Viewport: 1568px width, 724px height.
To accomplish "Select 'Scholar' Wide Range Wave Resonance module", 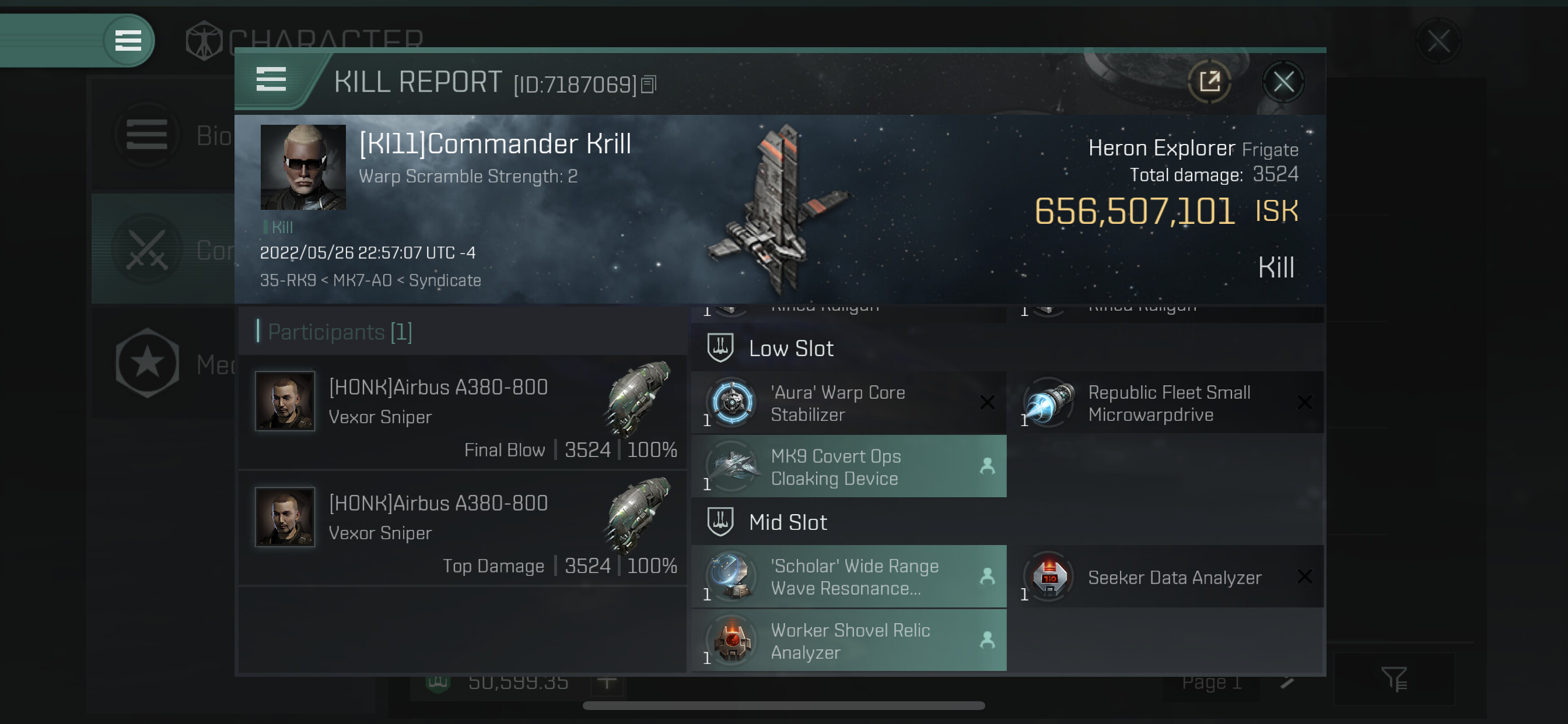I will 849,576.
